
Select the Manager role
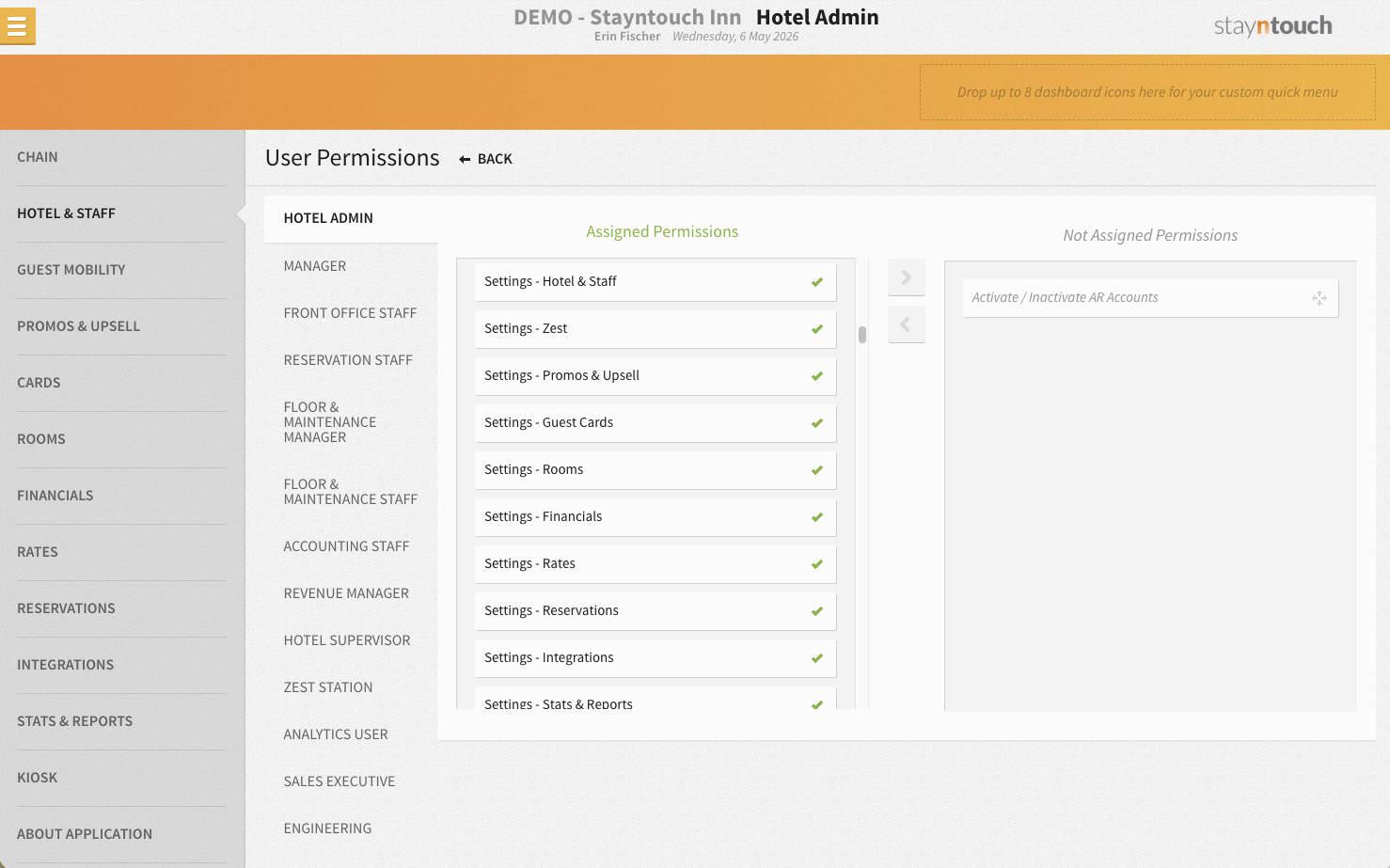click(315, 266)
